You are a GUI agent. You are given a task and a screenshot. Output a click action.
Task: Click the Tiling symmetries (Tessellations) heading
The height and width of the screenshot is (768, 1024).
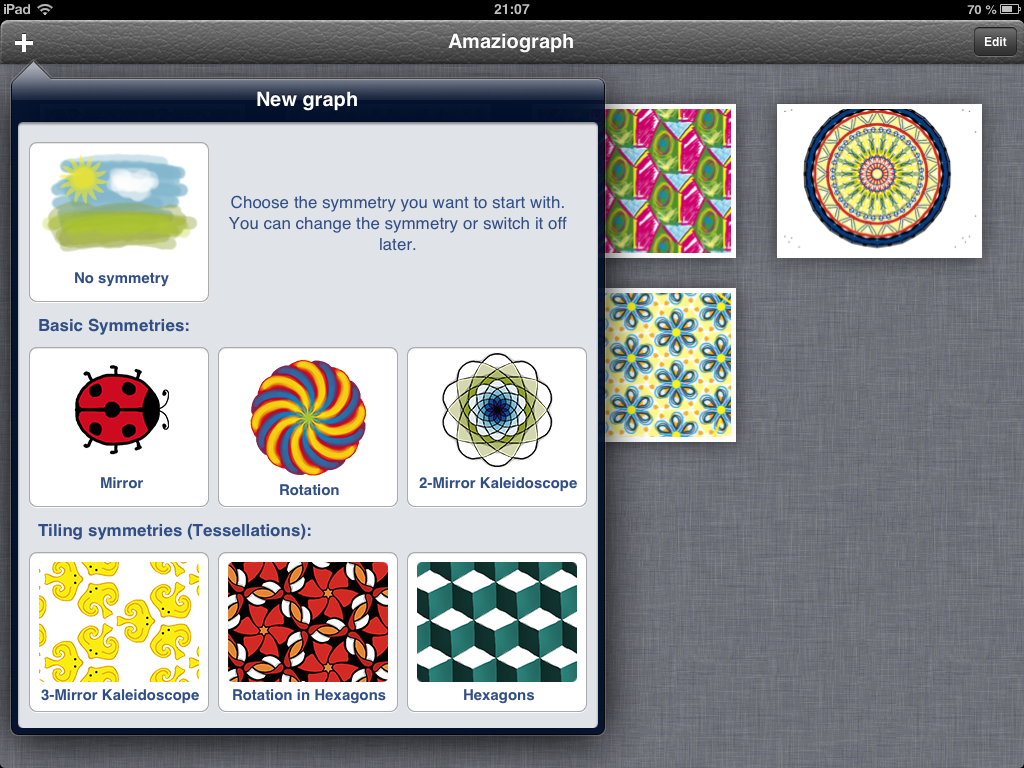pos(174,530)
